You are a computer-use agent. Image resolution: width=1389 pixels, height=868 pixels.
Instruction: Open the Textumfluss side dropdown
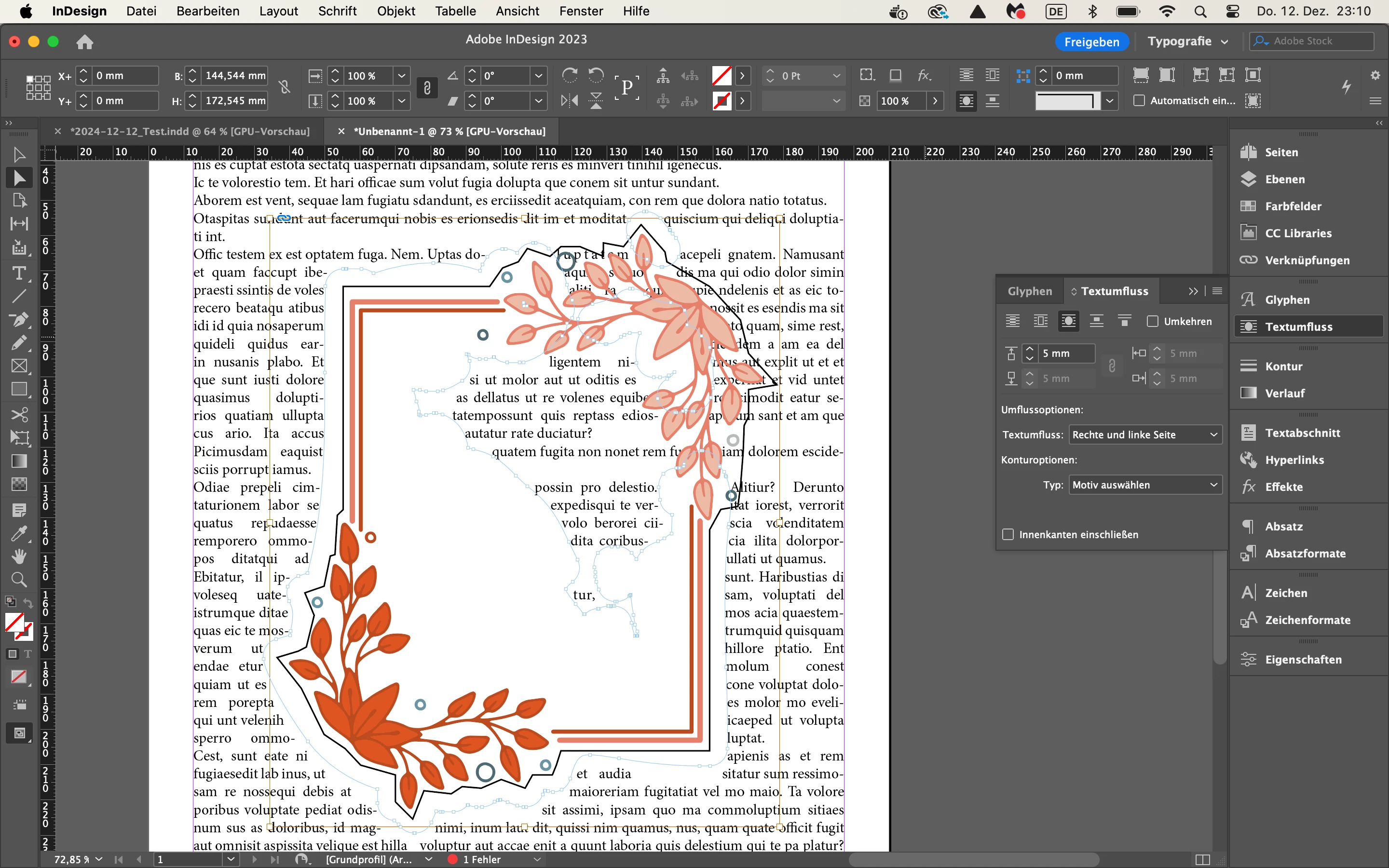[1144, 434]
